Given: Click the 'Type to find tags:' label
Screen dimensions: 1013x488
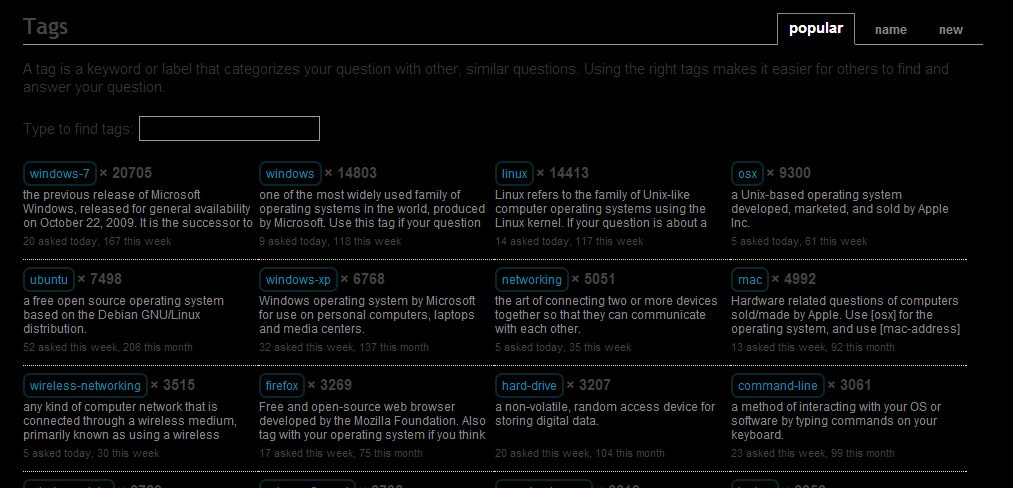Looking at the screenshot, I should coord(78,129).
